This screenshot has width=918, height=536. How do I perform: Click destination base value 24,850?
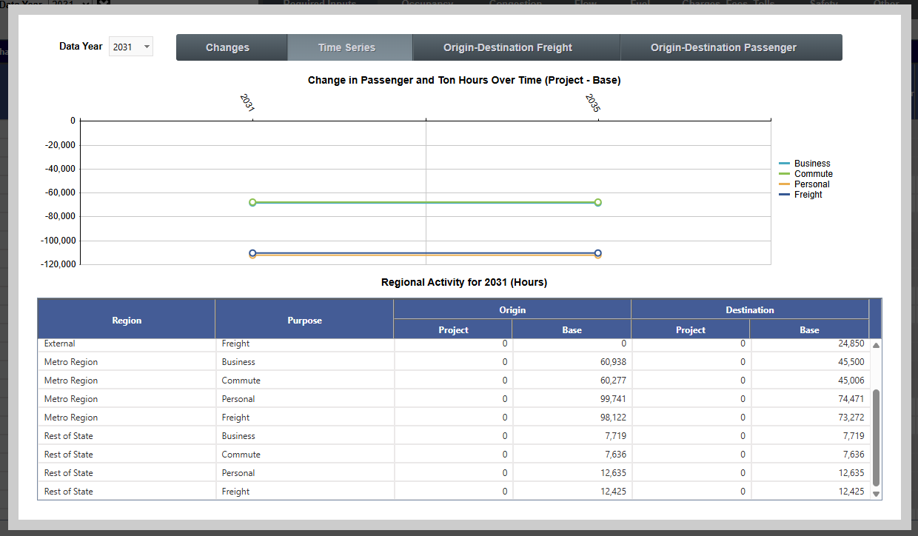(x=851, y=343)
